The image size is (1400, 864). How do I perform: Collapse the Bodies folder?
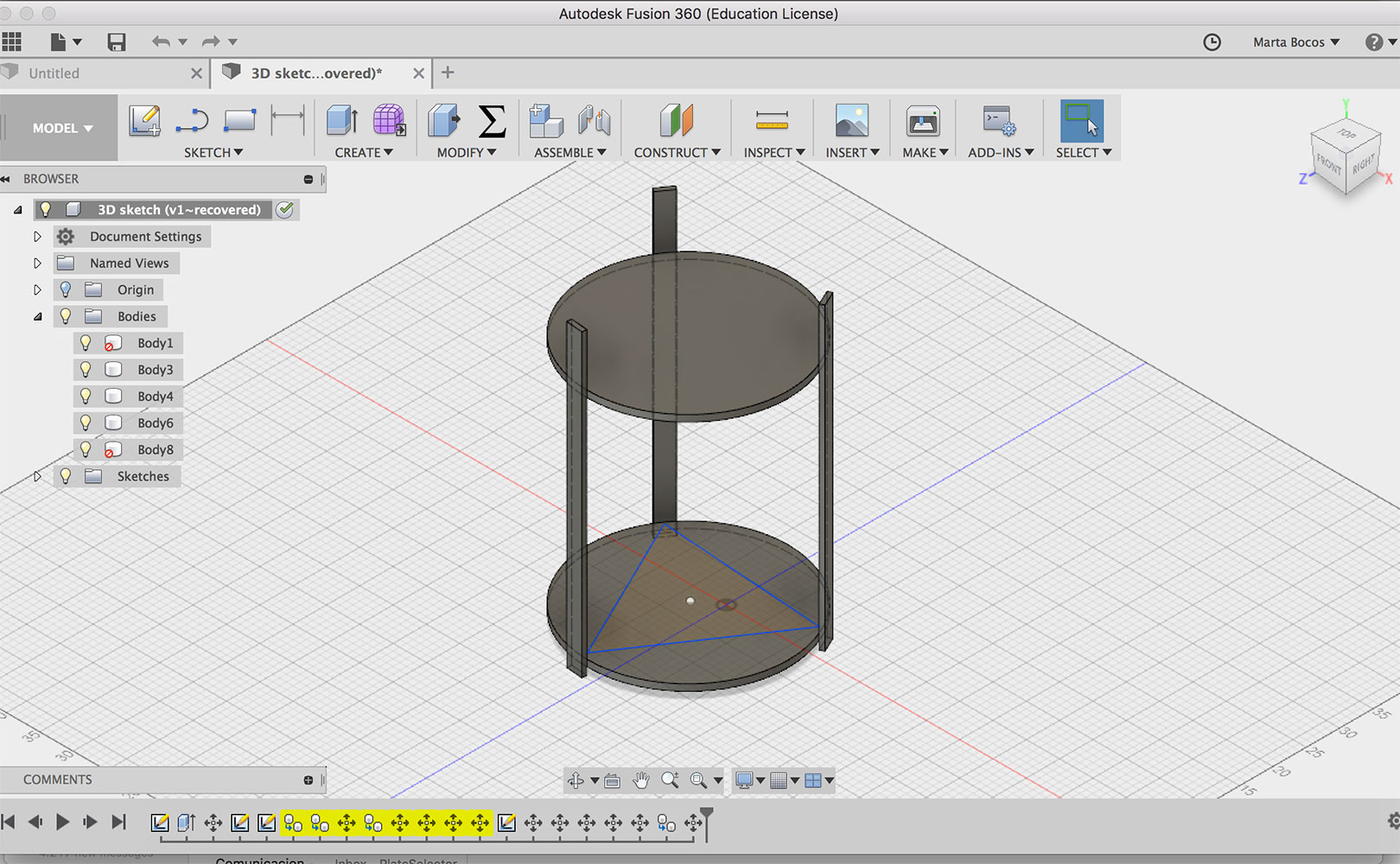pyautogui.click(x=37, y=316)
